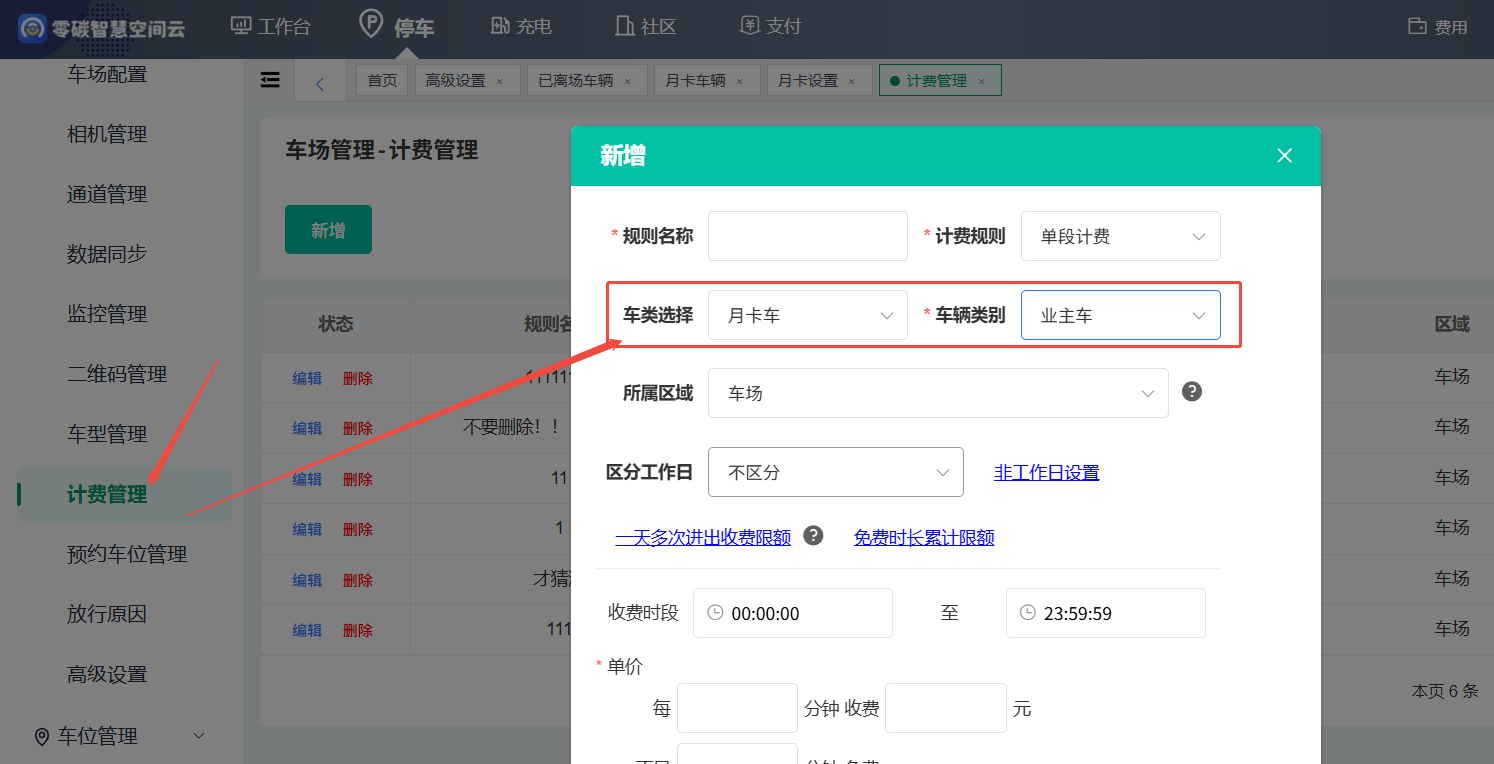Click the 规则名称 input field
Image resolution: width=1494 pixels, height=764 pixels.
point(808,237)
